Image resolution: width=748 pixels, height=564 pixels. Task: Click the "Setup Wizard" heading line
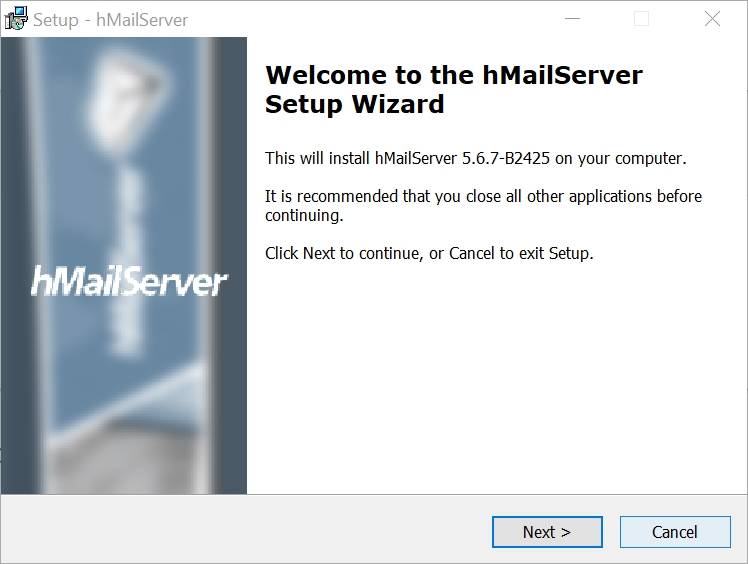355,104
